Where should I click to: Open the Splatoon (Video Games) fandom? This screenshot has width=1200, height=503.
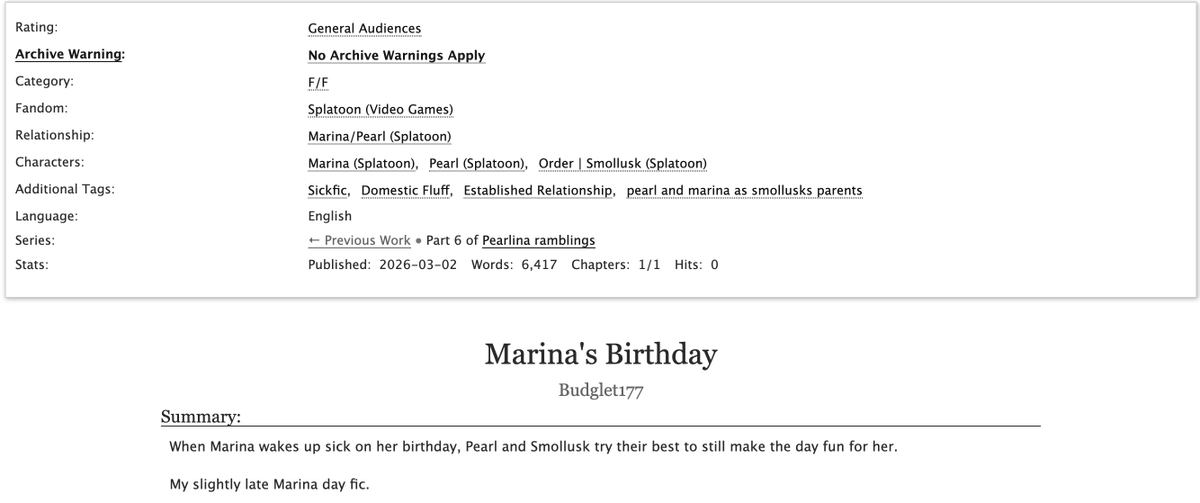coord(380,109)
